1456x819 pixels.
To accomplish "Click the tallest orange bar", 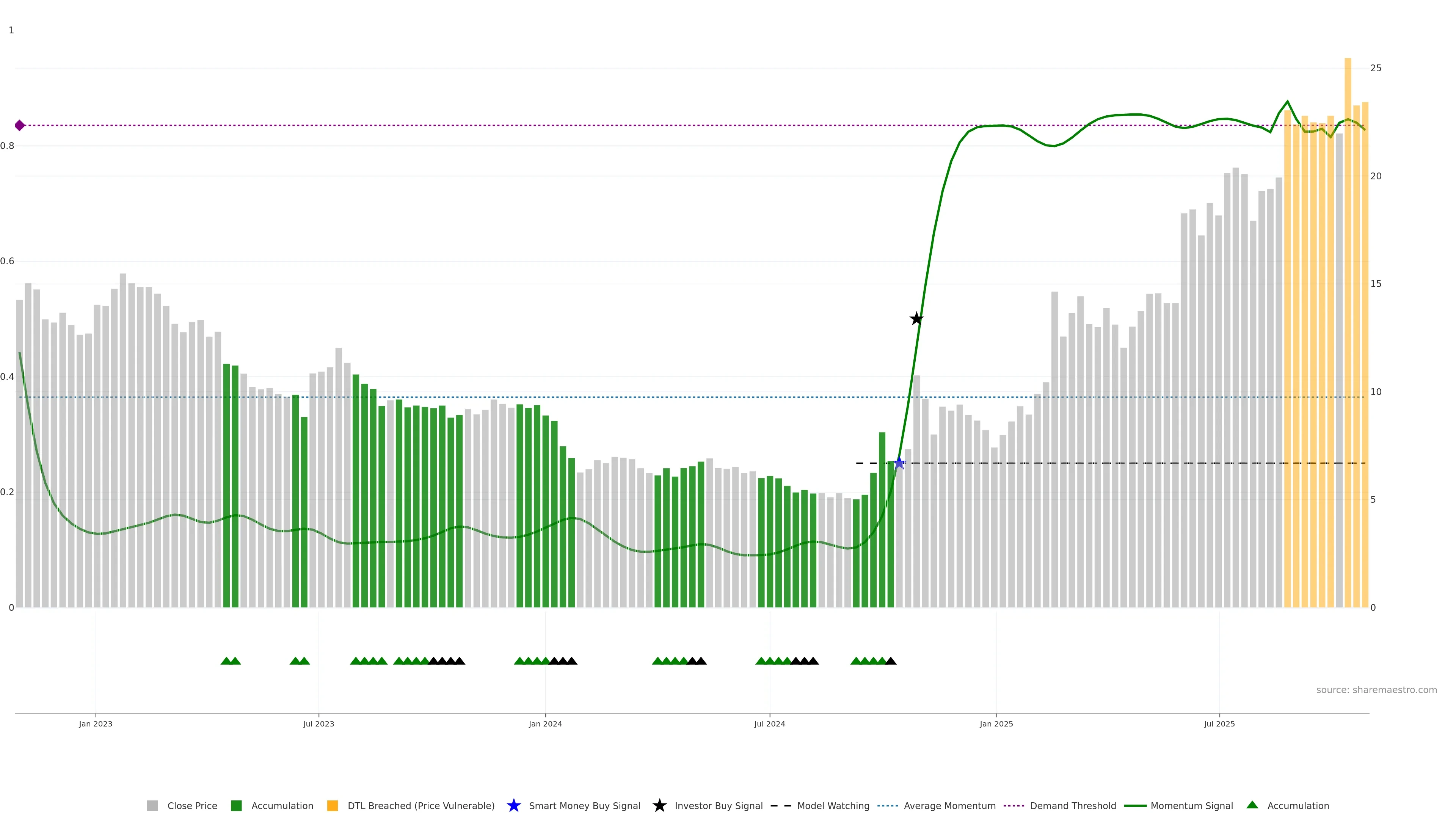I will 1348,334.
